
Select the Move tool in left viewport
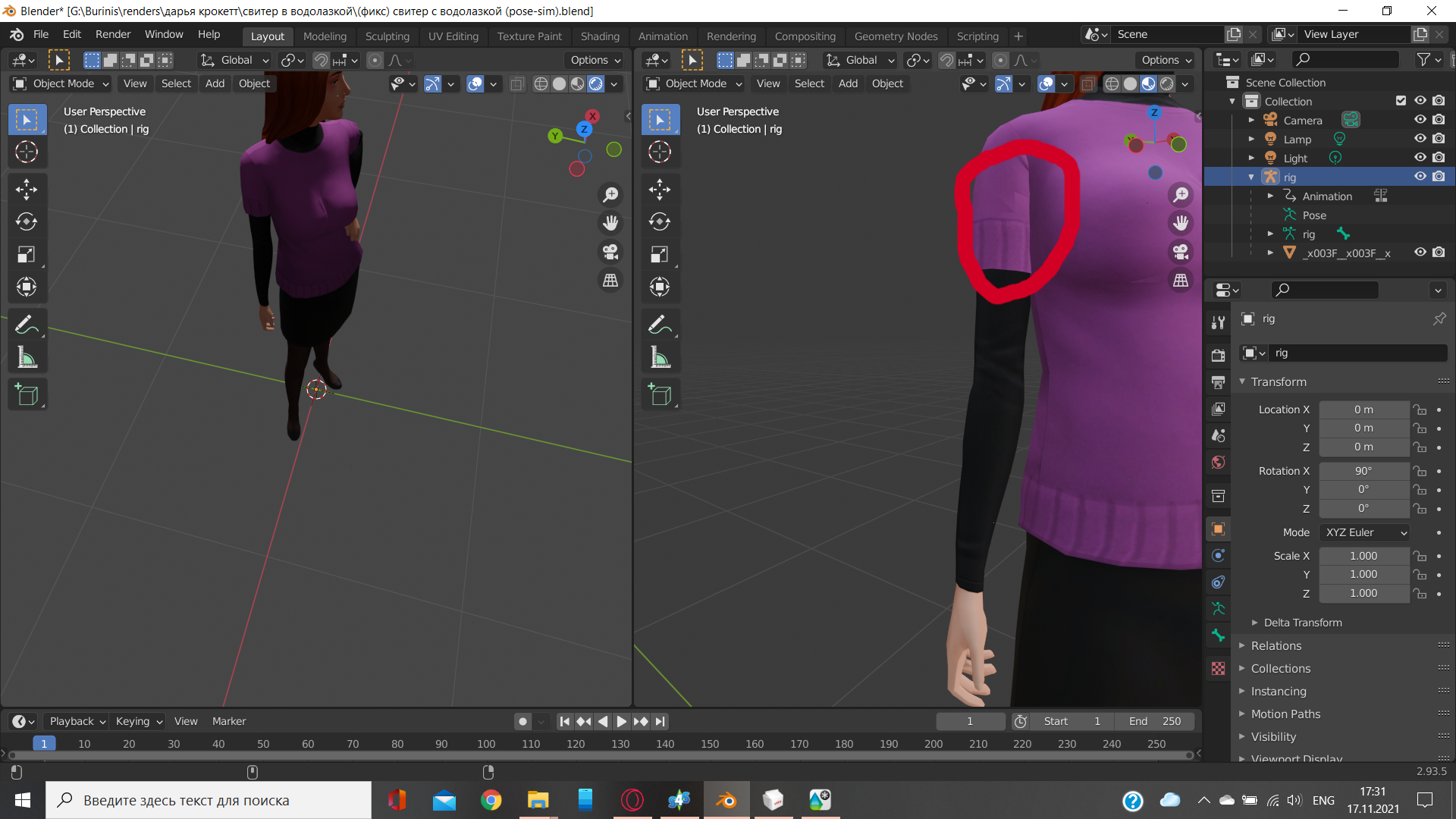tap(27, 189)
